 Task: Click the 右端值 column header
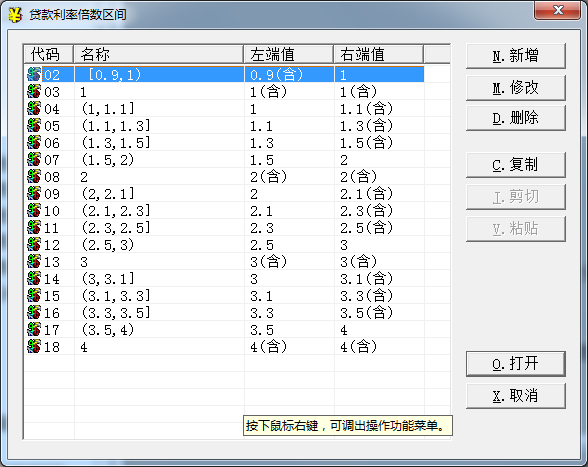tap(379, 54)
